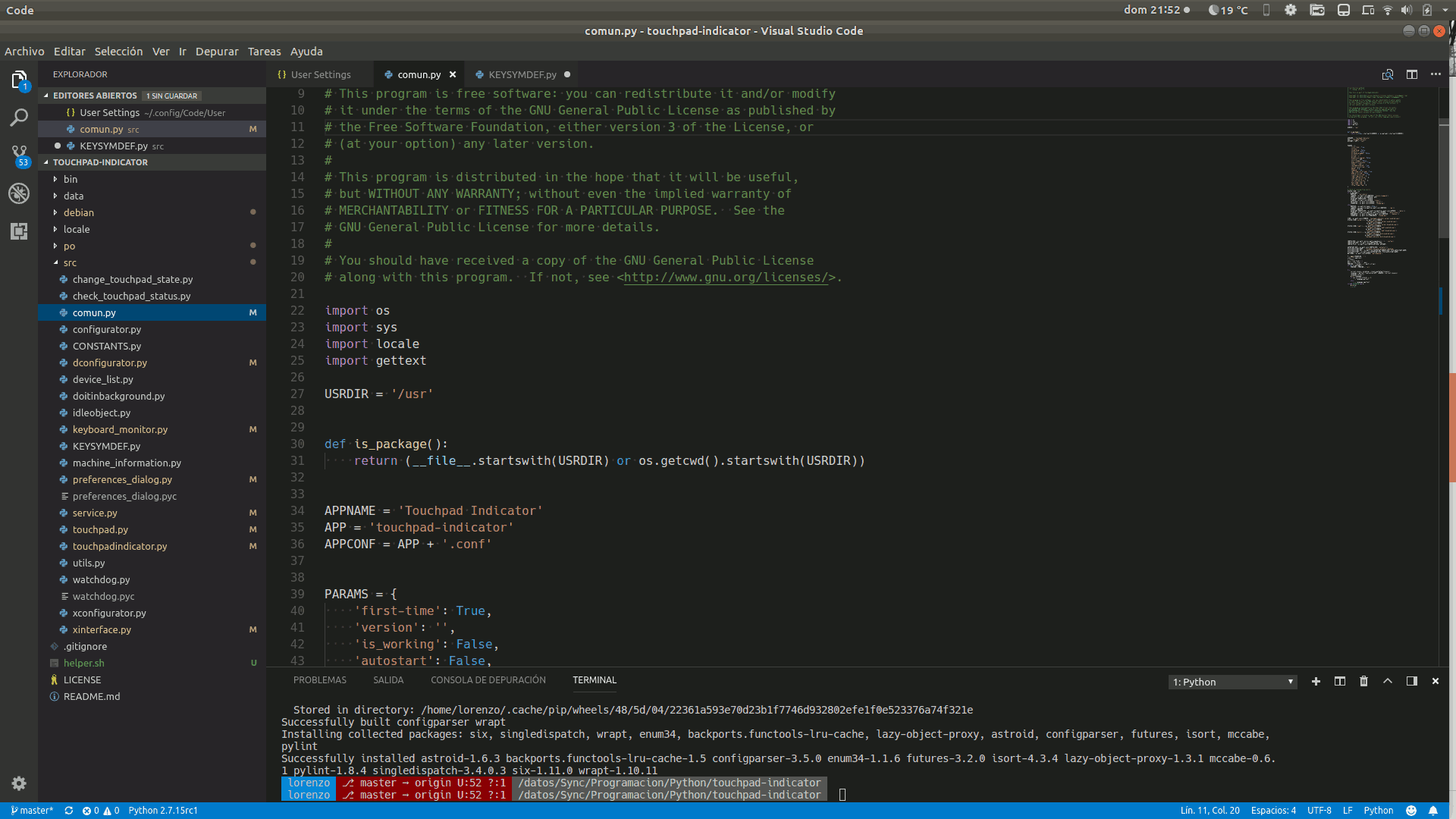Open the 19 °C weather indicator
Viewport: 1456px width, 819px height.
pyautogui.click(x=1228, y=10)
